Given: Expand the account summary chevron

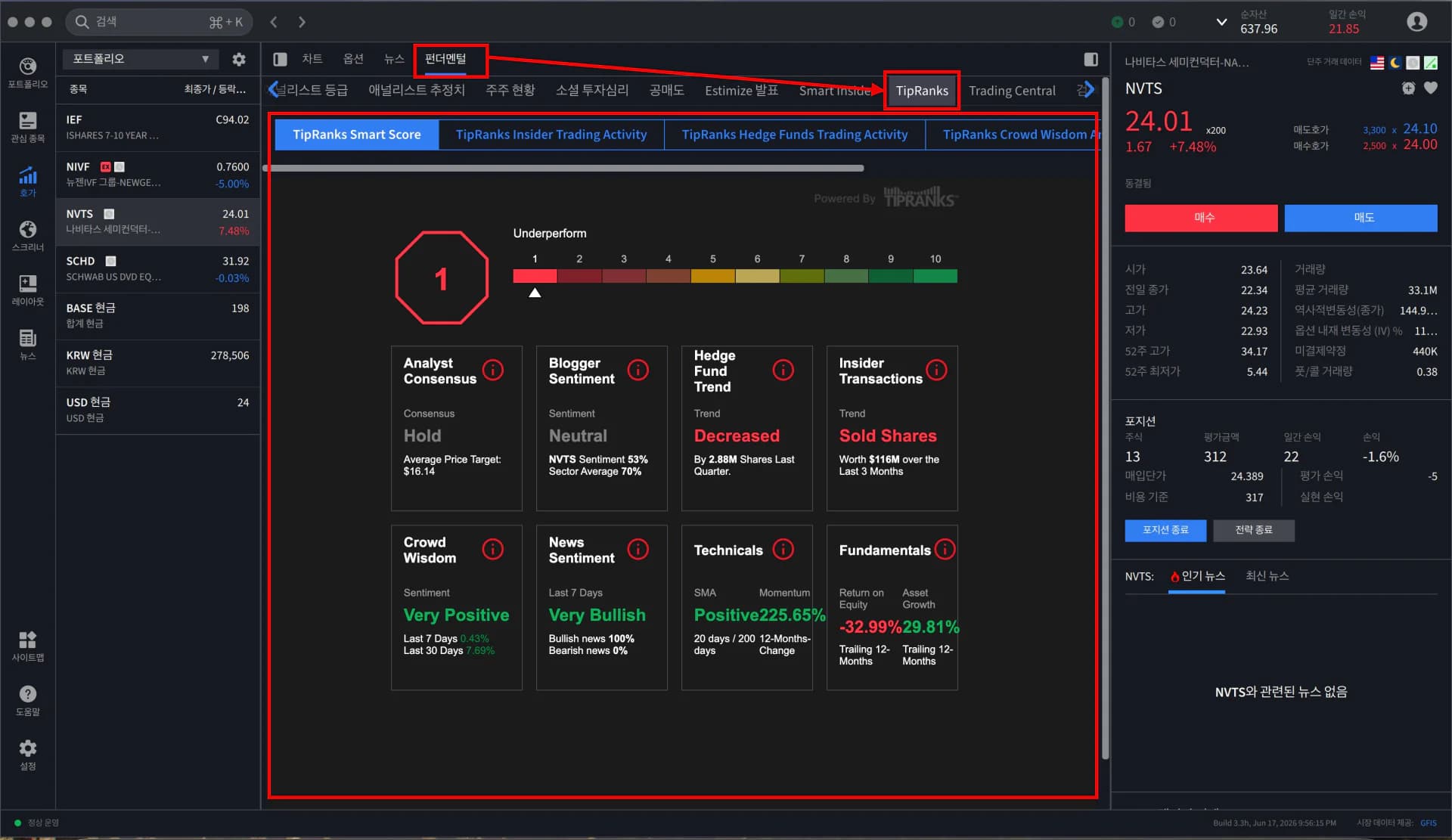Looking at the screenshot, I should tap(1221, 22).
